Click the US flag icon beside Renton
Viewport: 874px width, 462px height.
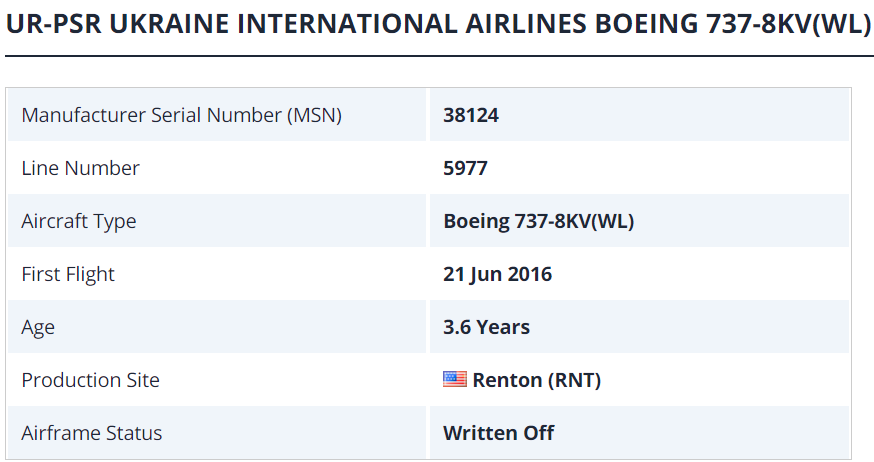[x=455, y=380]
